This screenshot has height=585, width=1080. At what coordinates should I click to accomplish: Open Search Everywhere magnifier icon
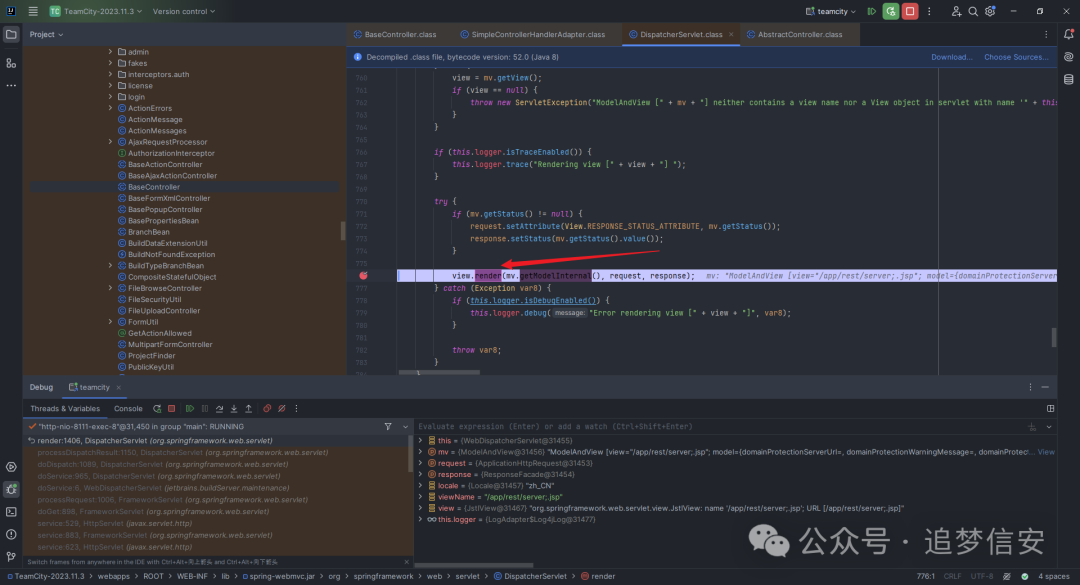point(973,11)
